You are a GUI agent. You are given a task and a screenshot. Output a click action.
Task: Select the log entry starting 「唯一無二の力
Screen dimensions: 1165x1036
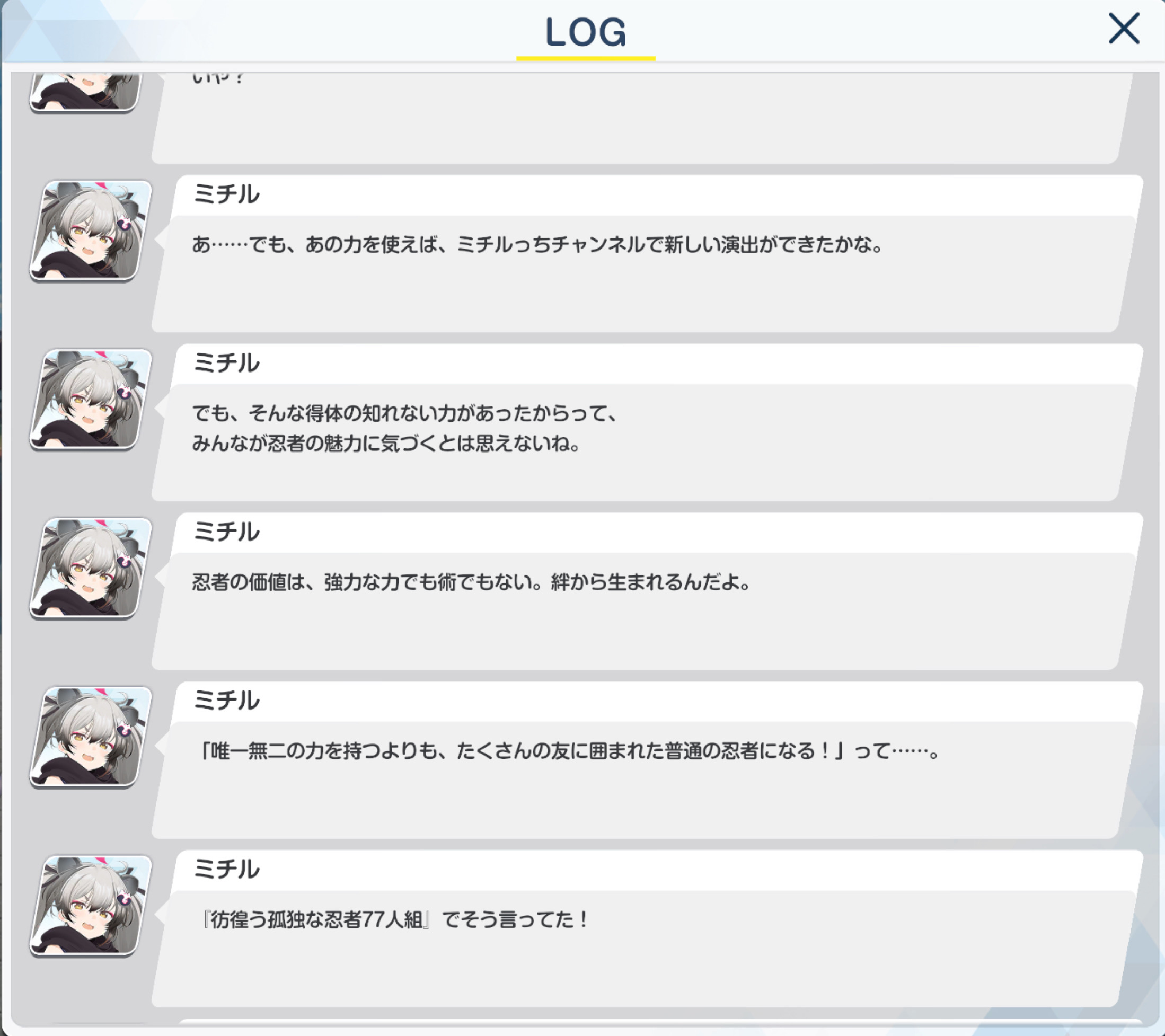tap(647, 759)
